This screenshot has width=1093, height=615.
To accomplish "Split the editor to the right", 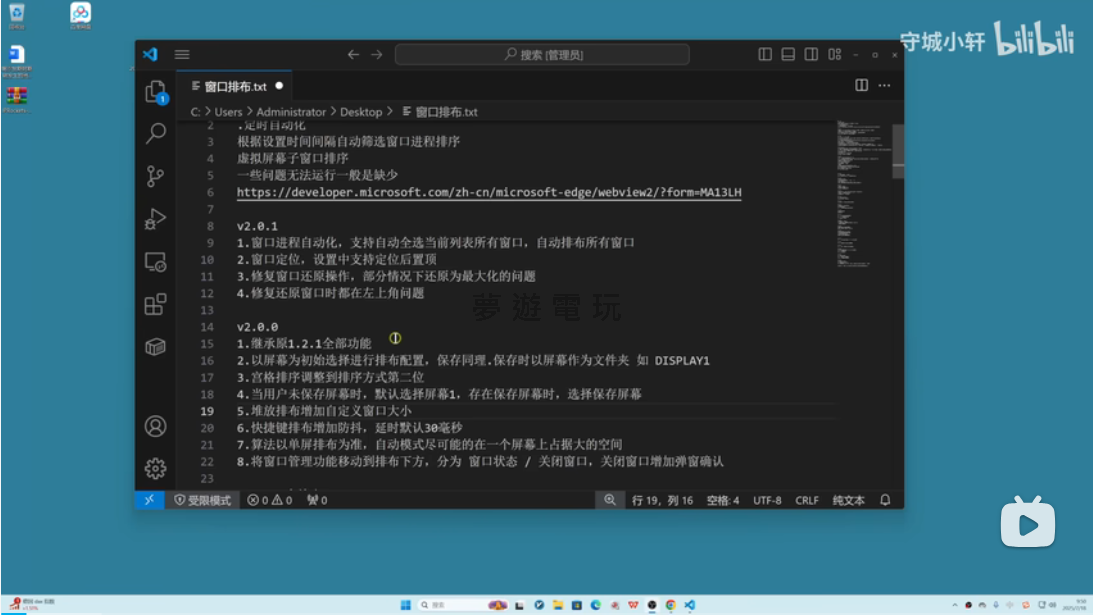I will tap(861, 86).
